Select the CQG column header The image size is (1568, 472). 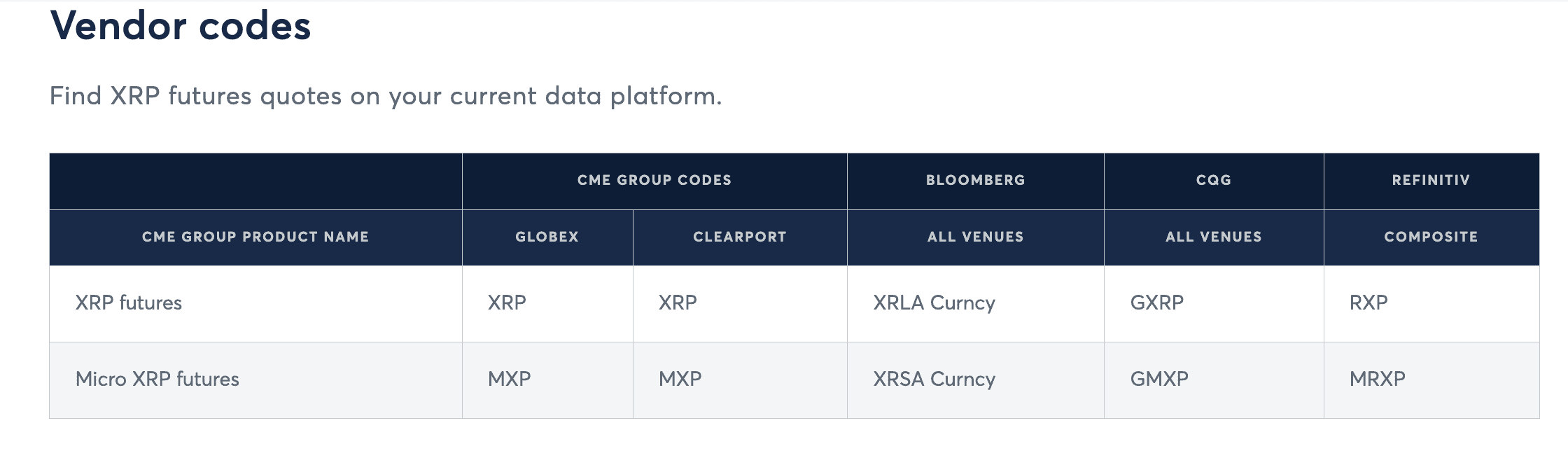pos(1213,180)
